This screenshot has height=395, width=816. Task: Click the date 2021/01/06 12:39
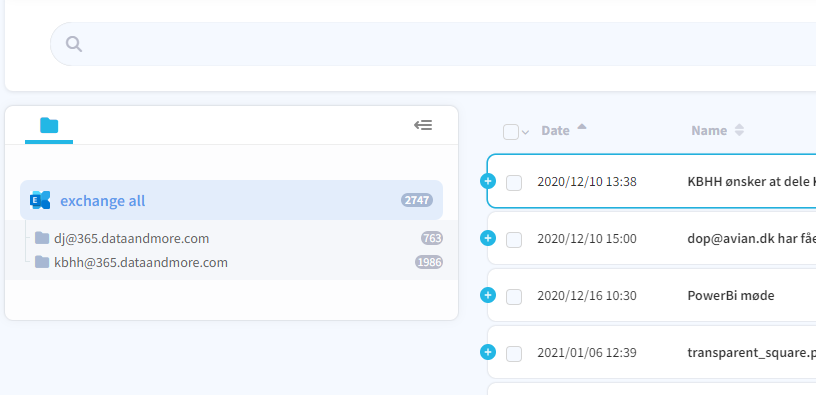point(587,353)
